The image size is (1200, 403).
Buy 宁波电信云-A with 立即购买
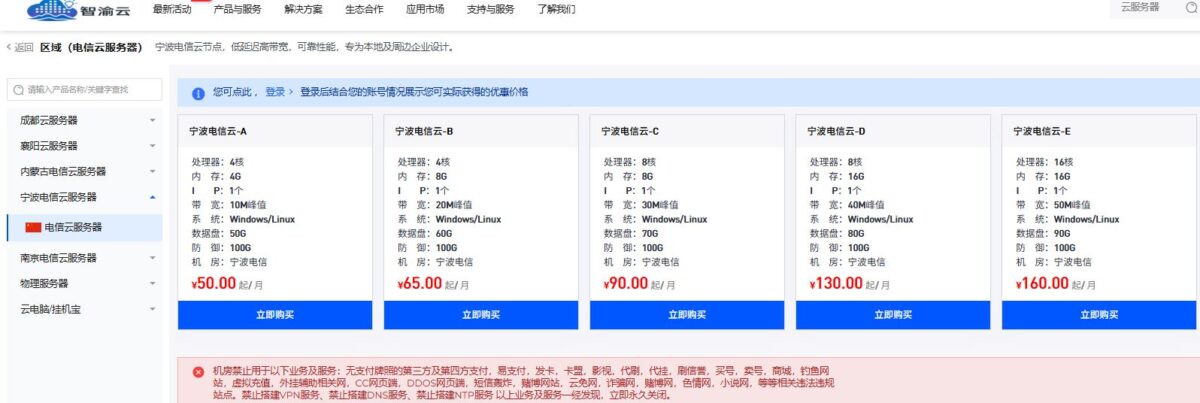(x=275, y=315)
